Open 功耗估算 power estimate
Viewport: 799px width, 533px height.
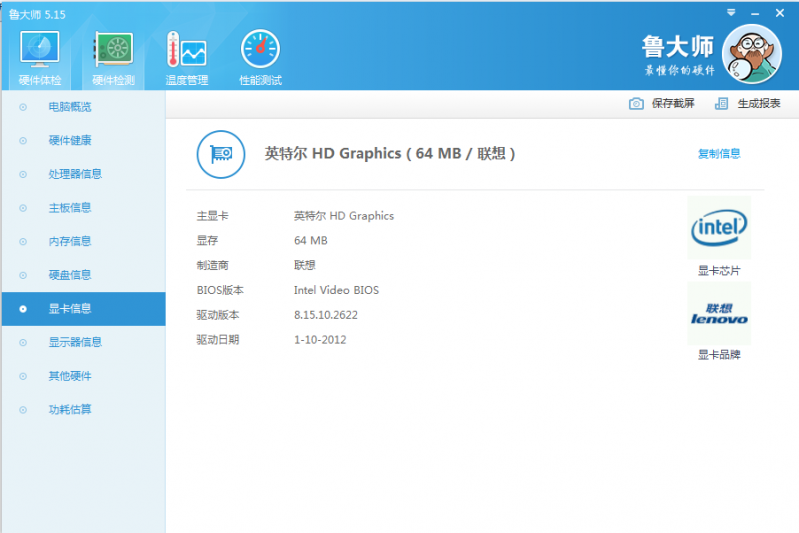coord(84,410)
